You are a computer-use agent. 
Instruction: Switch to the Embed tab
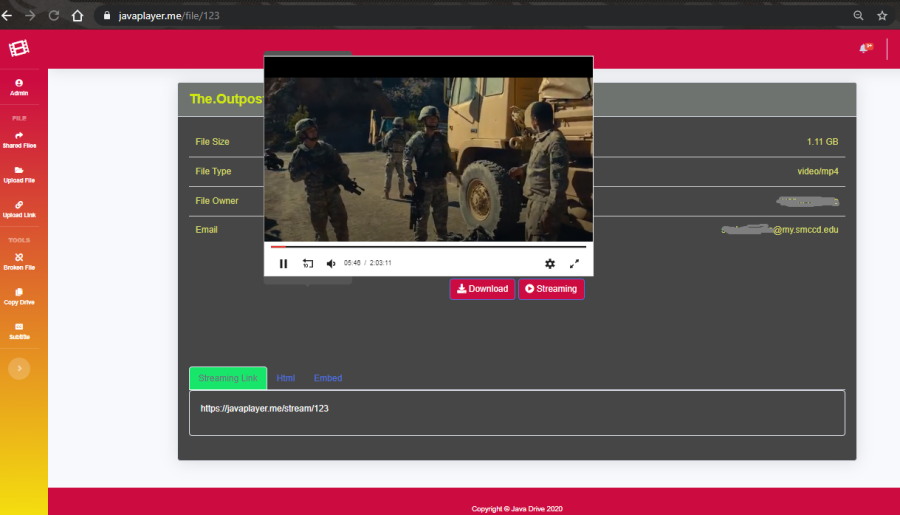pyautogui.click(x=328, y=378)
